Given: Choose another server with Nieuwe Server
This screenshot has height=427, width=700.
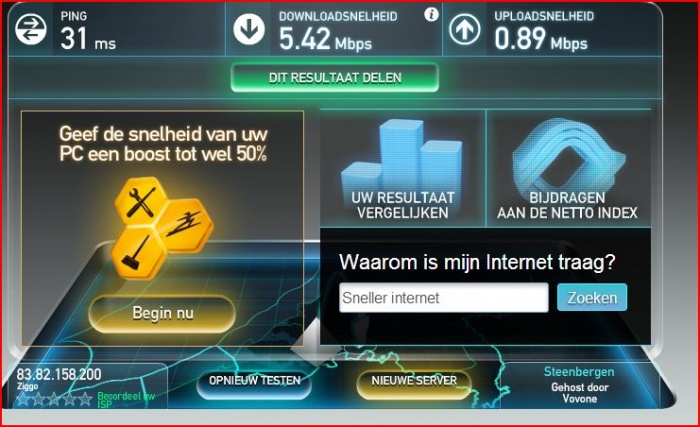Looking at the screenshot, I should click(414, 381).
